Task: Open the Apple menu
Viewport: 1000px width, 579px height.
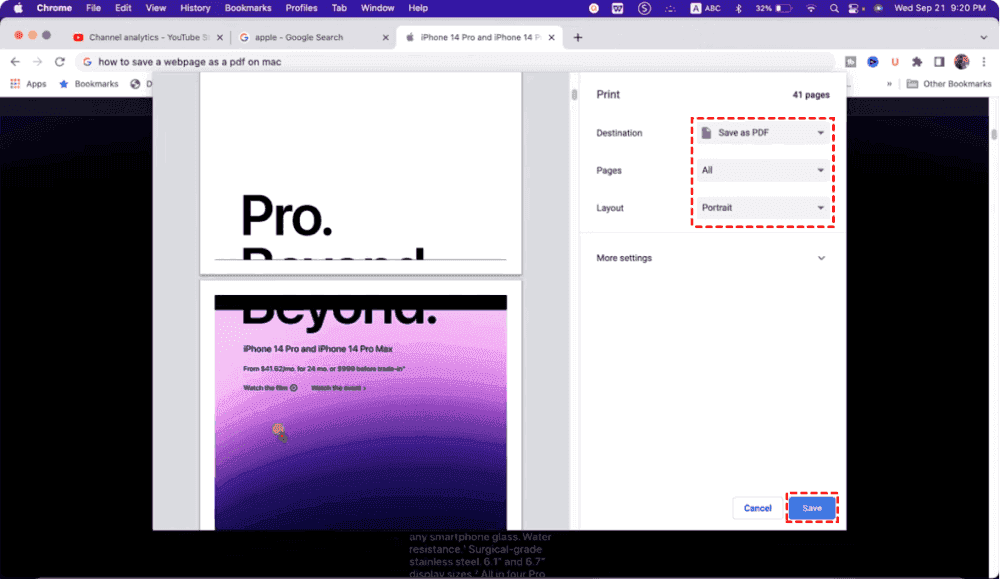Action: pyautogui.click(x=18, y=8)
